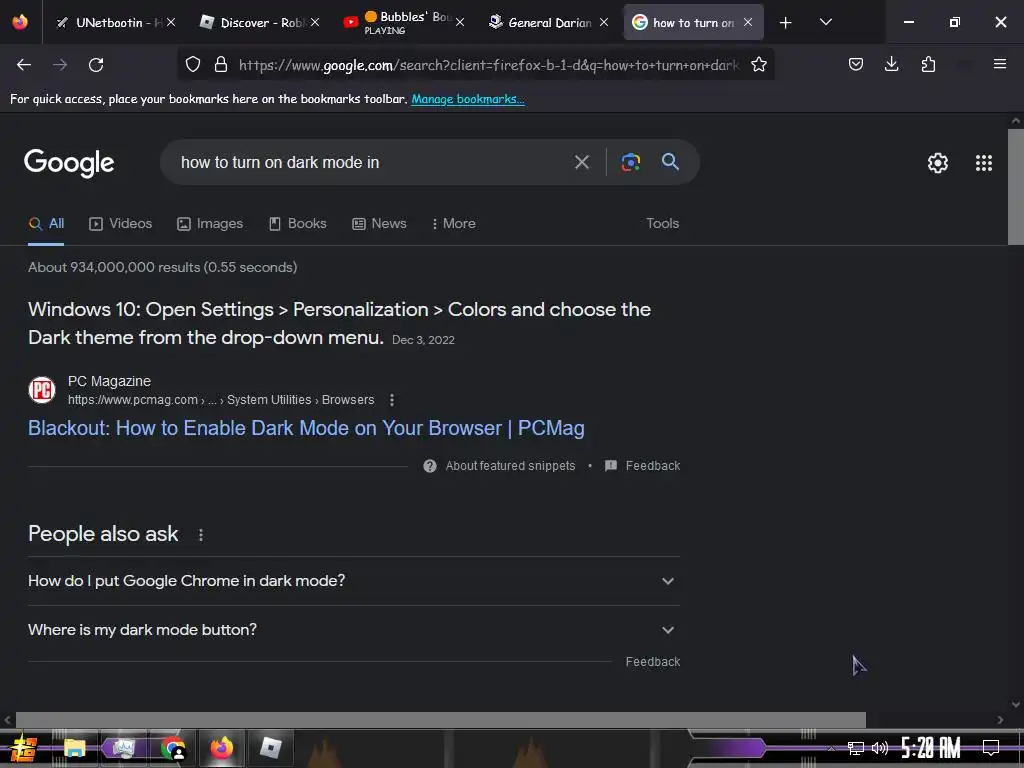Click the vertical scrollbar thumb

coord(1016,187)
